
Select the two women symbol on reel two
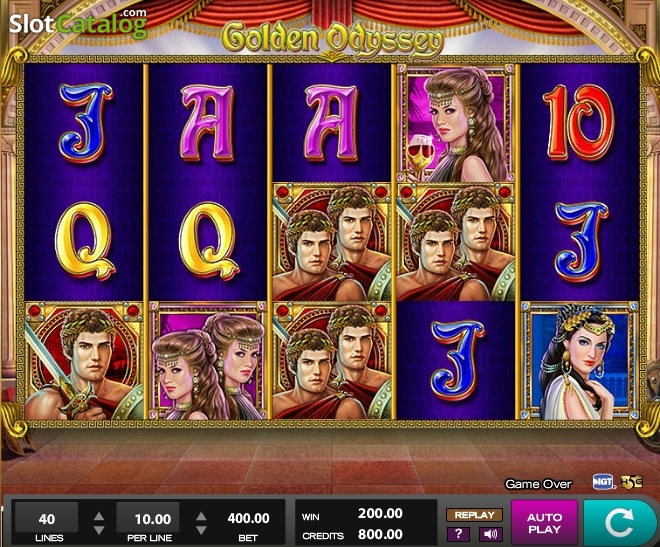[x=208, y=361]
